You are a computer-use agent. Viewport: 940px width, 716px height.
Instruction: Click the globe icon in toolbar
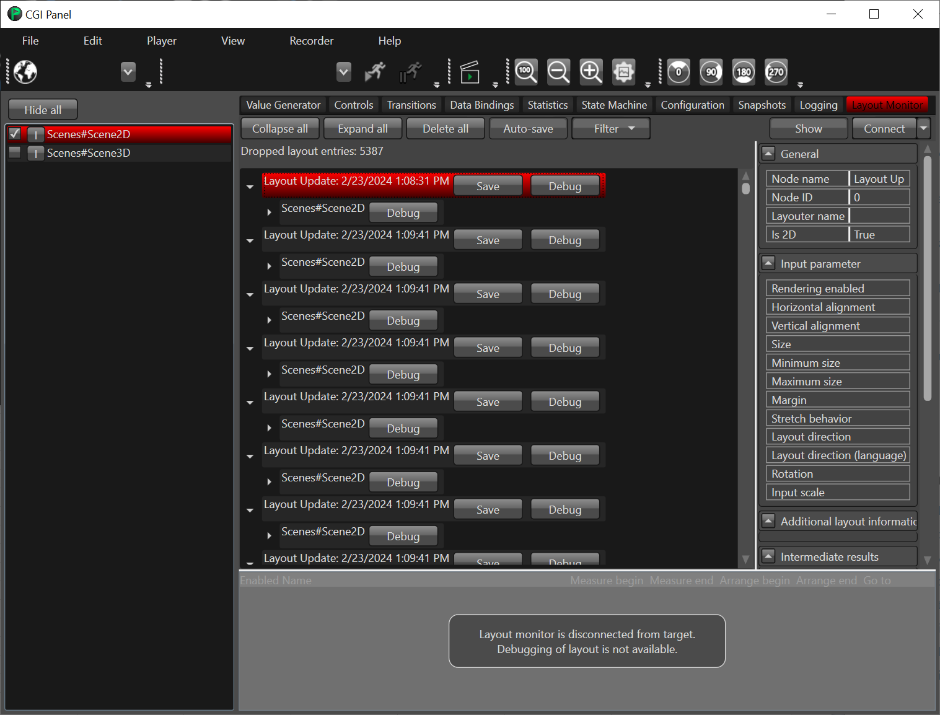click(x=25, y=72)
